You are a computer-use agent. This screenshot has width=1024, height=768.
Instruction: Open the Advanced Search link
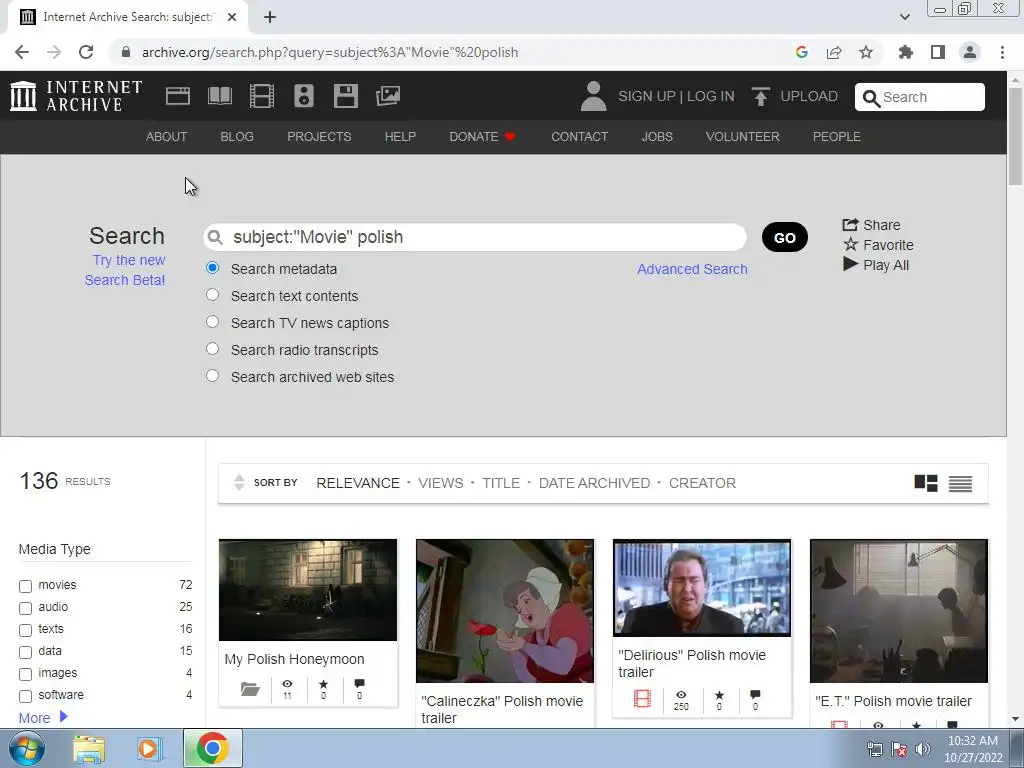[692, 269]
